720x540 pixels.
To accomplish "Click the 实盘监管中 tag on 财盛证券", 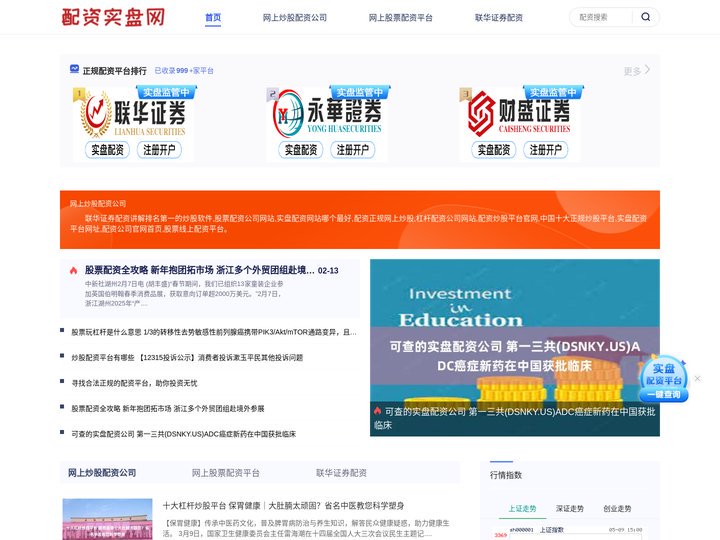I will pos(553,92).
